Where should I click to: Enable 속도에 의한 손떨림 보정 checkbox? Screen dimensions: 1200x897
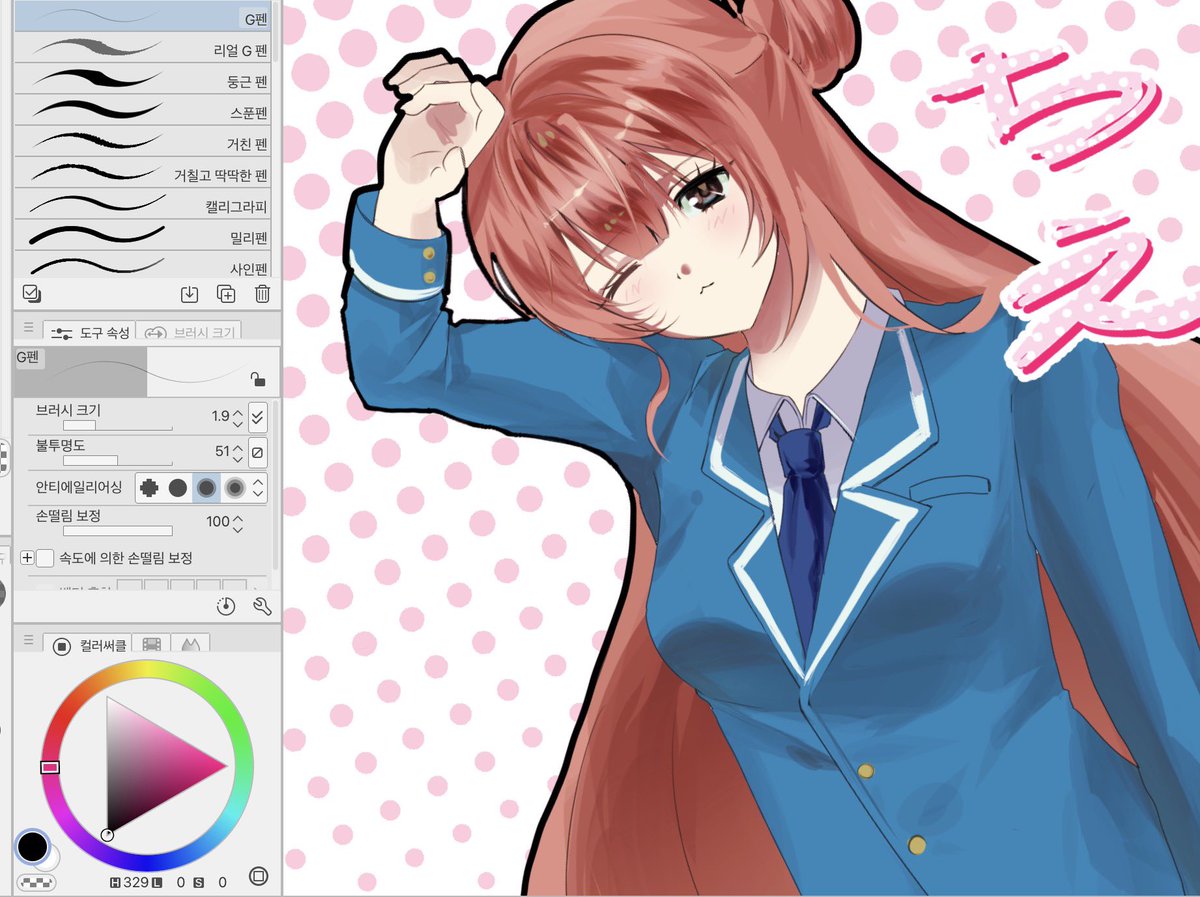pos(44,558)
